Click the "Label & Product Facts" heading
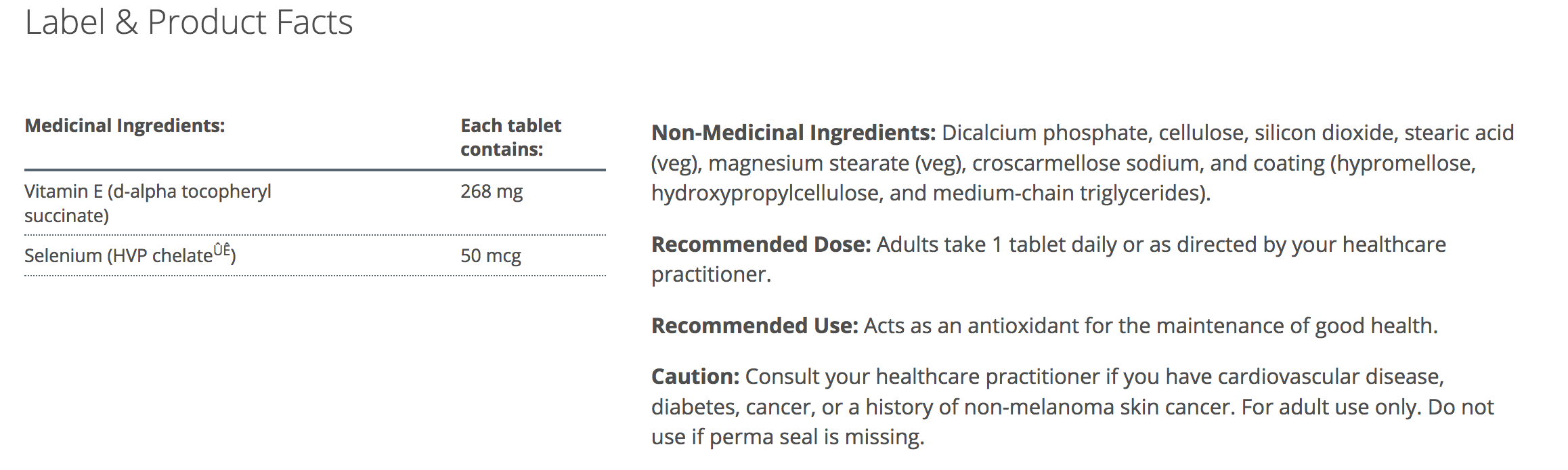 tap(189, 22)
